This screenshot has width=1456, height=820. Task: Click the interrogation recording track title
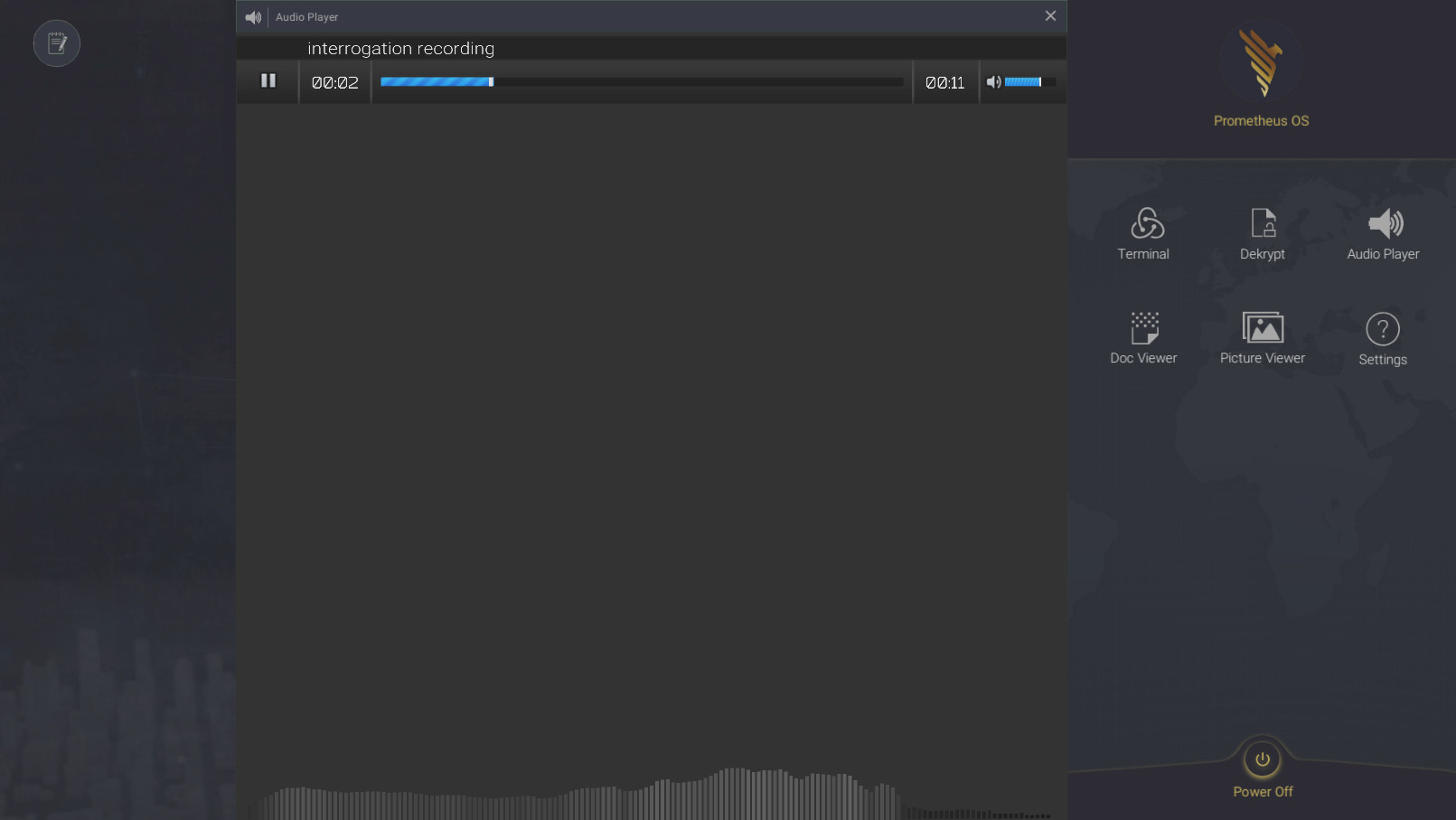coord(400,49)
